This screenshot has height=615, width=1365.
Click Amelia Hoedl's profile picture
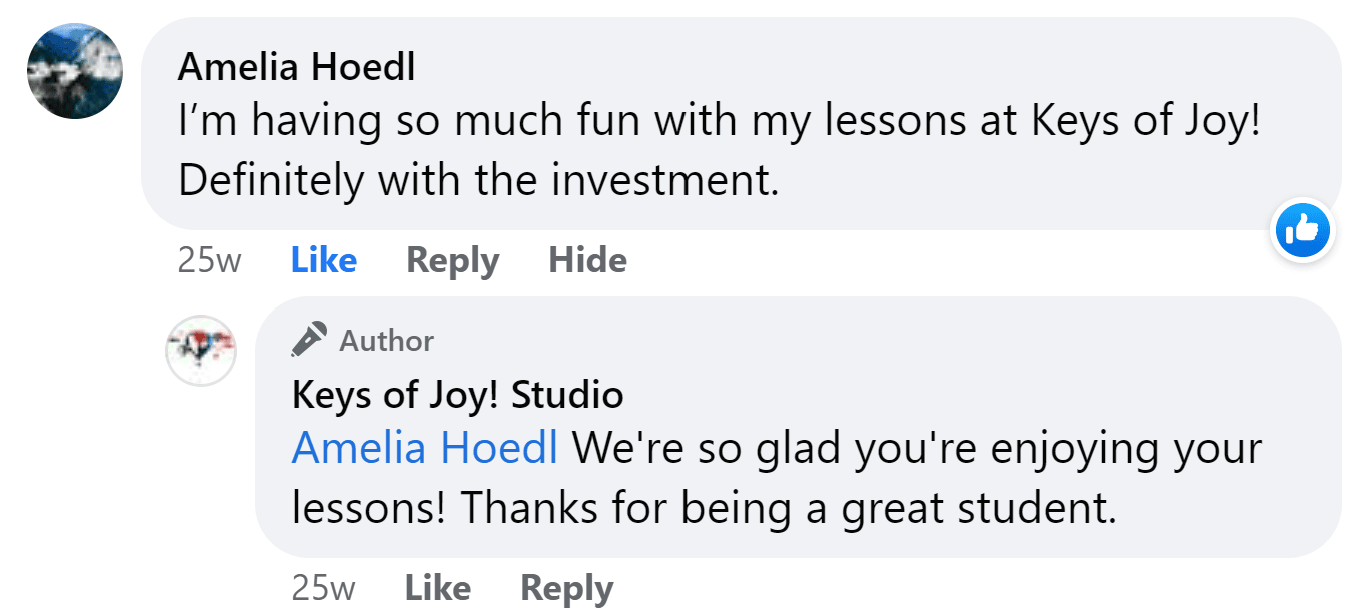75,71
